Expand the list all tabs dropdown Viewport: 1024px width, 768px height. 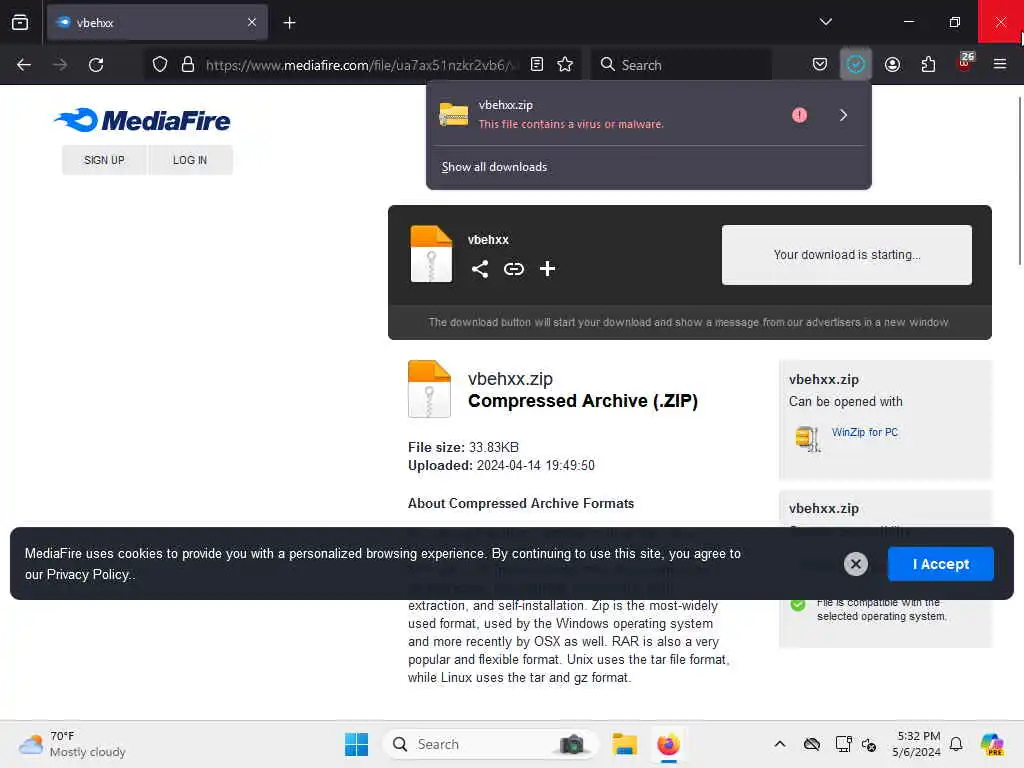pyautogui.click(x=825, y=22)
